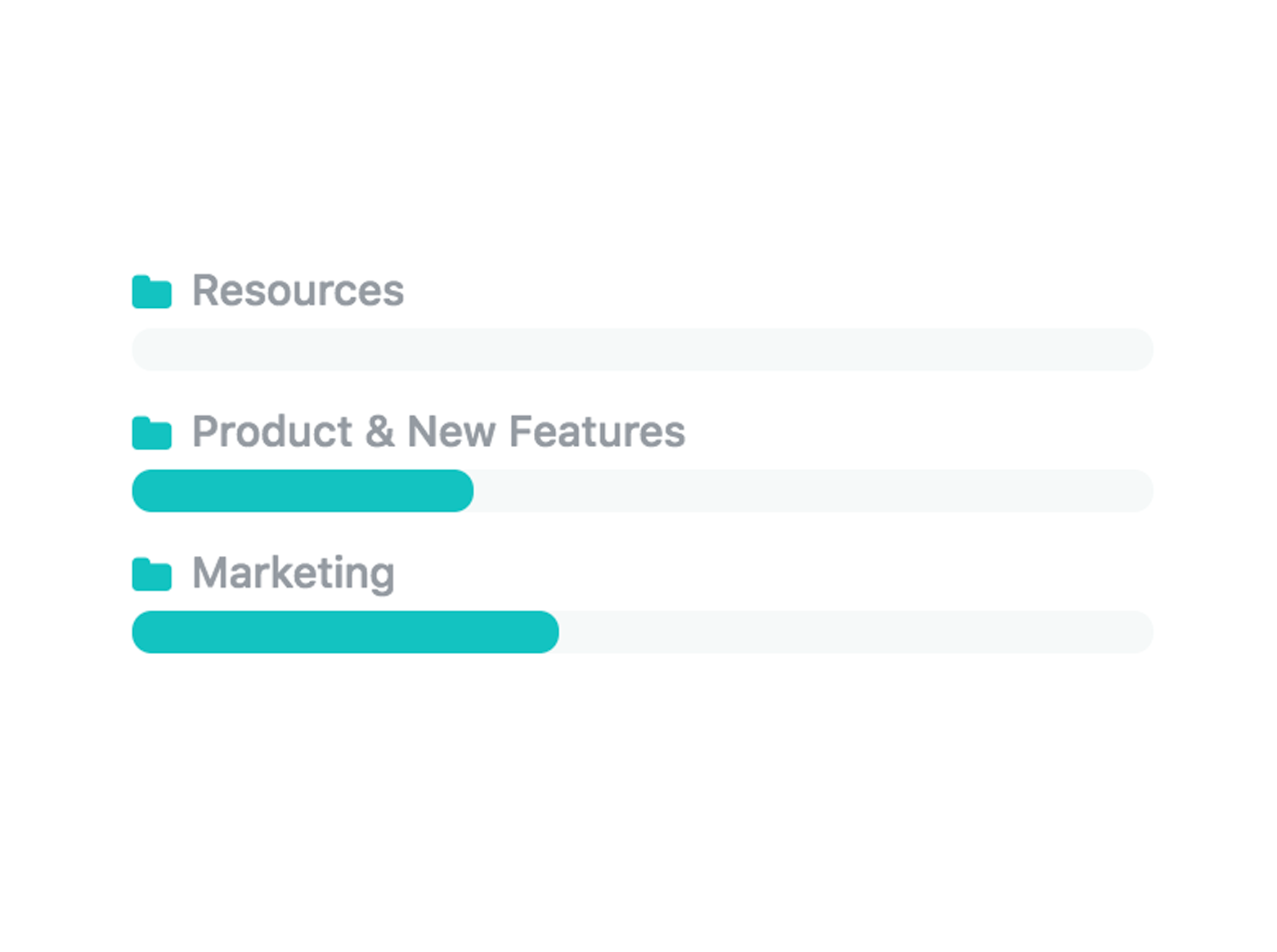Select the Marketing folder icon
Image resolution: width=1277 pixels, height=952 pixels.
[152, 574]
